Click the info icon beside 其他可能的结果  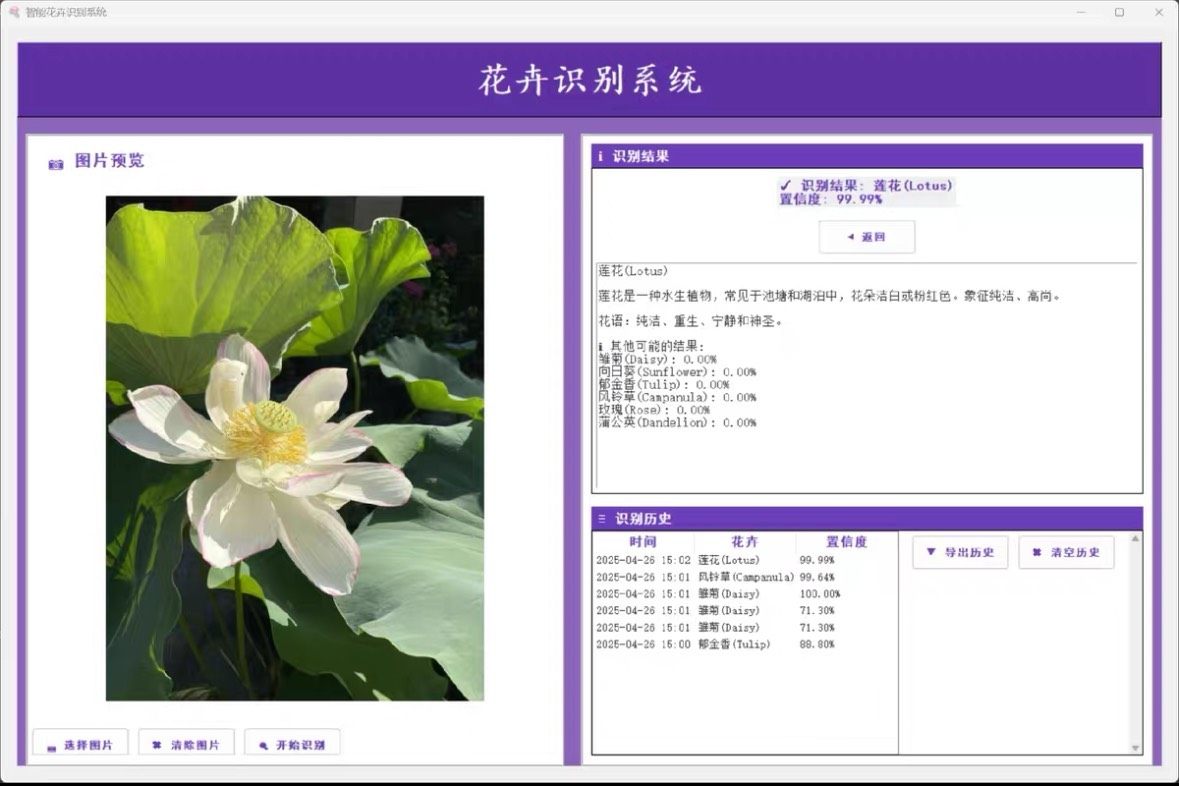[600, 346]
